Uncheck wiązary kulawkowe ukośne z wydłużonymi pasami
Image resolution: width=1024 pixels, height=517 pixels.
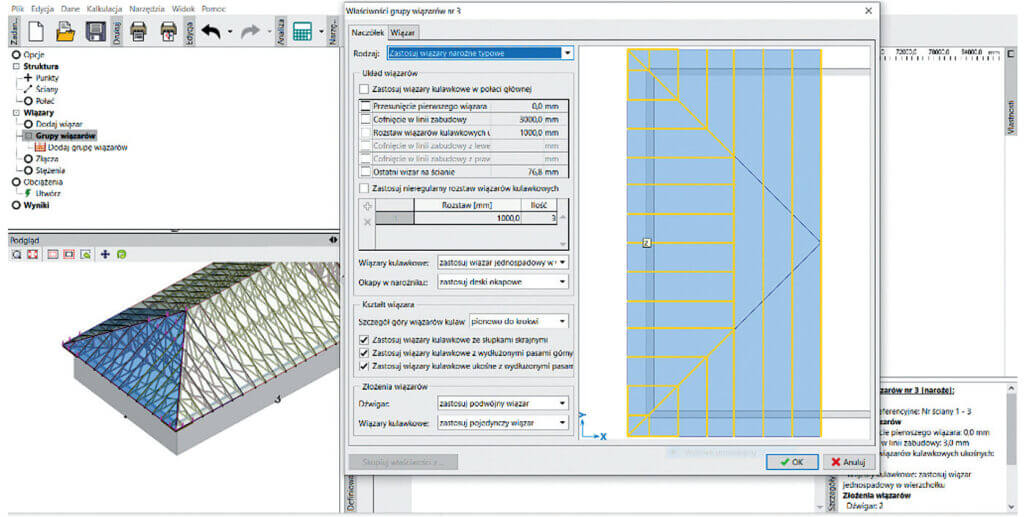[364, 366]
